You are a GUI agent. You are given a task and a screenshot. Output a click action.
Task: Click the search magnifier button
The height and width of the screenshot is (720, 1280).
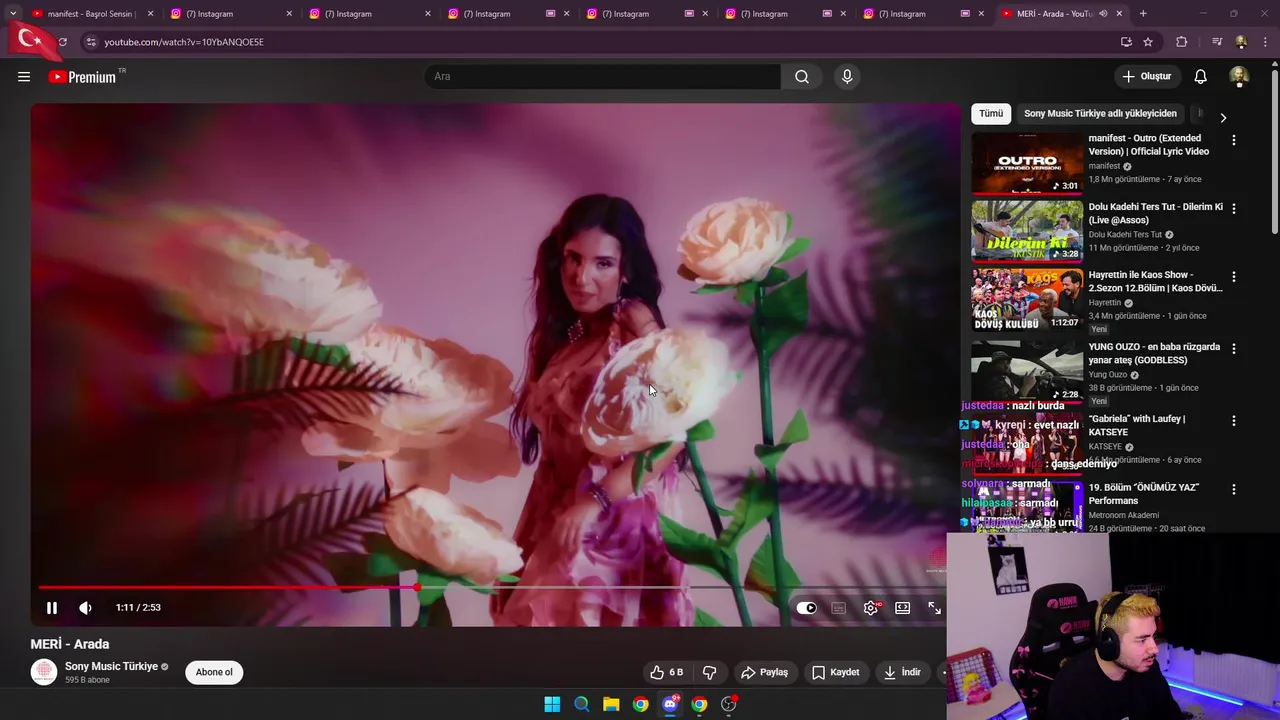[x=802, y=77]
